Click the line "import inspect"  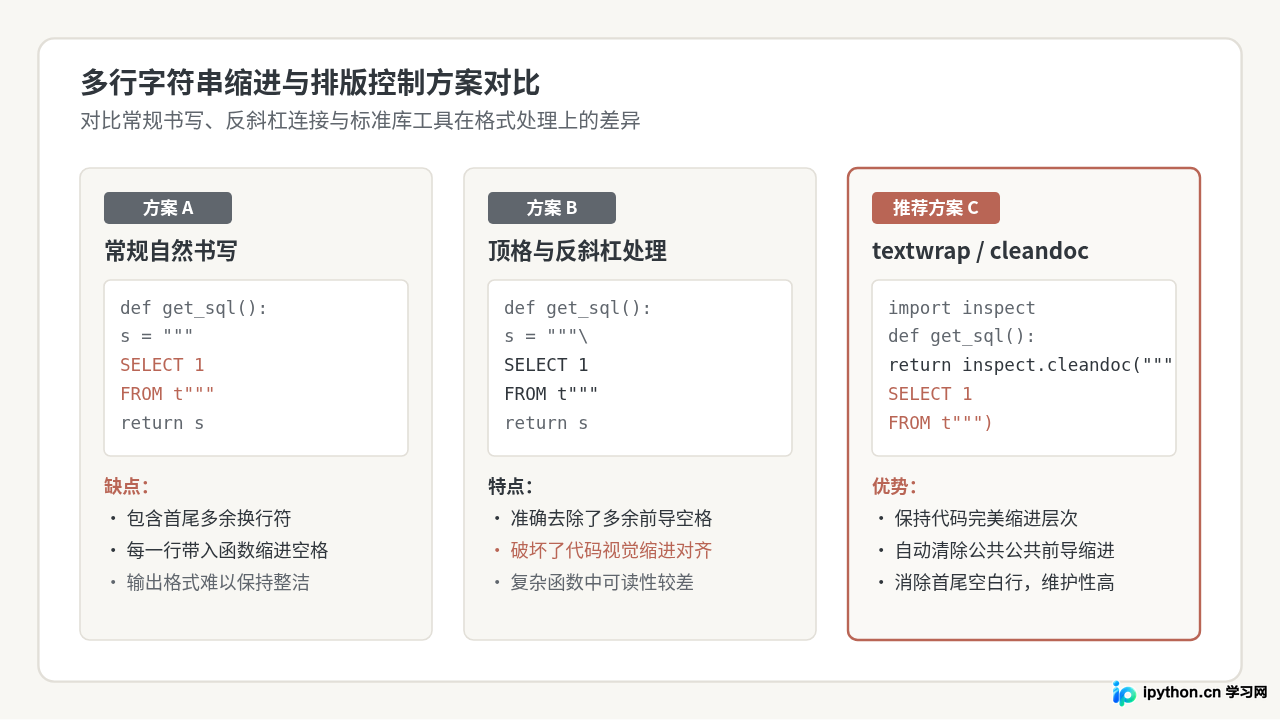pyautogui.click(x=962, y=308)
